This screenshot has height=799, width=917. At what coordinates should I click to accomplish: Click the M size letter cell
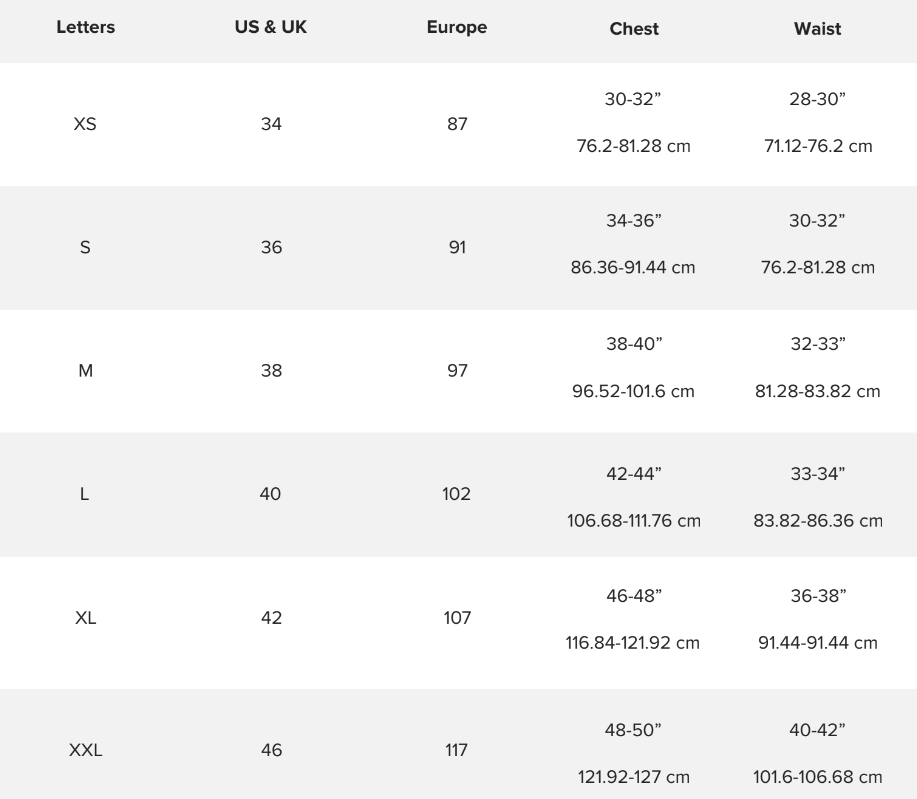click(85, 371)
